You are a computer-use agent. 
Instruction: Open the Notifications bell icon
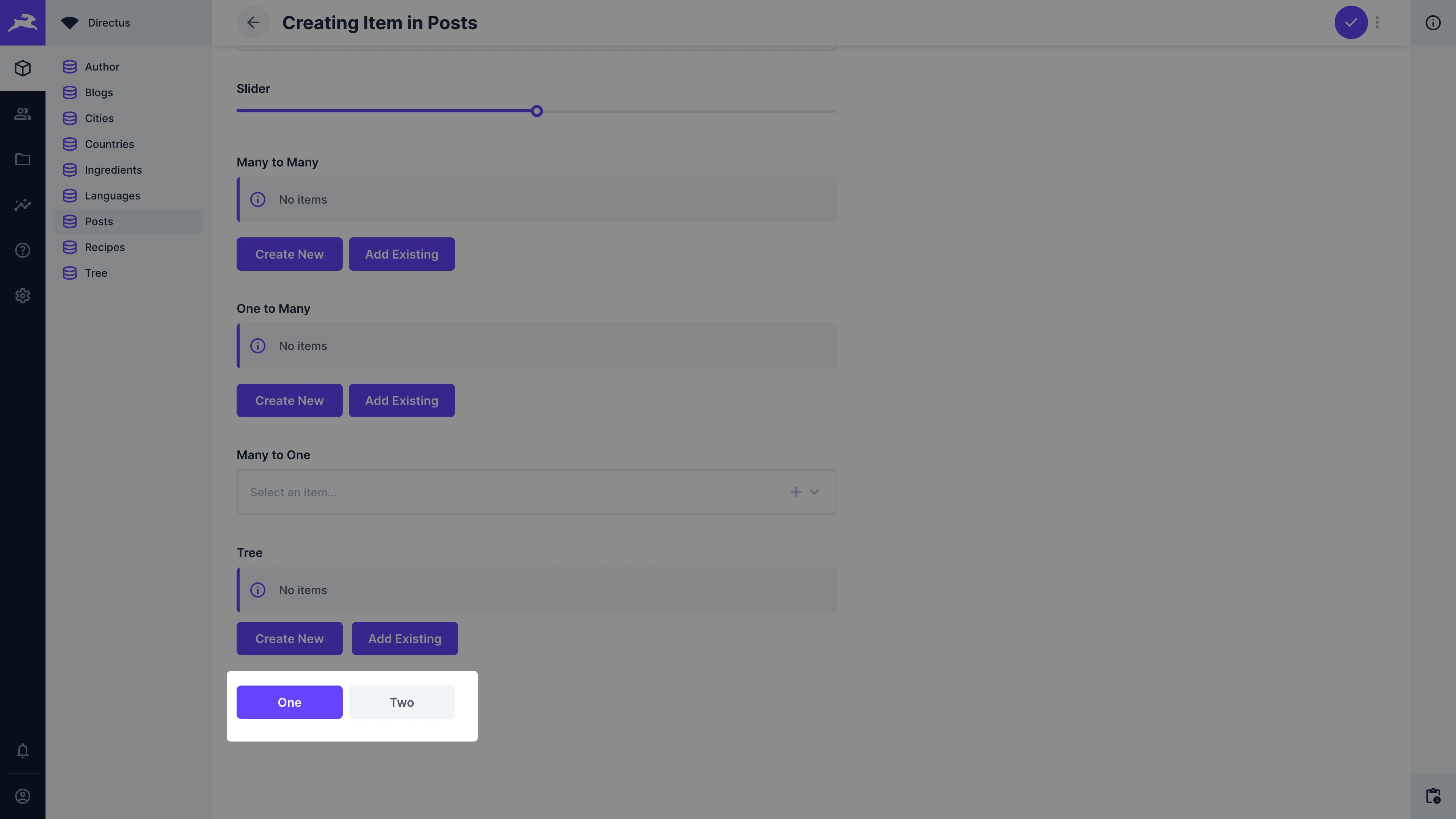23,751
